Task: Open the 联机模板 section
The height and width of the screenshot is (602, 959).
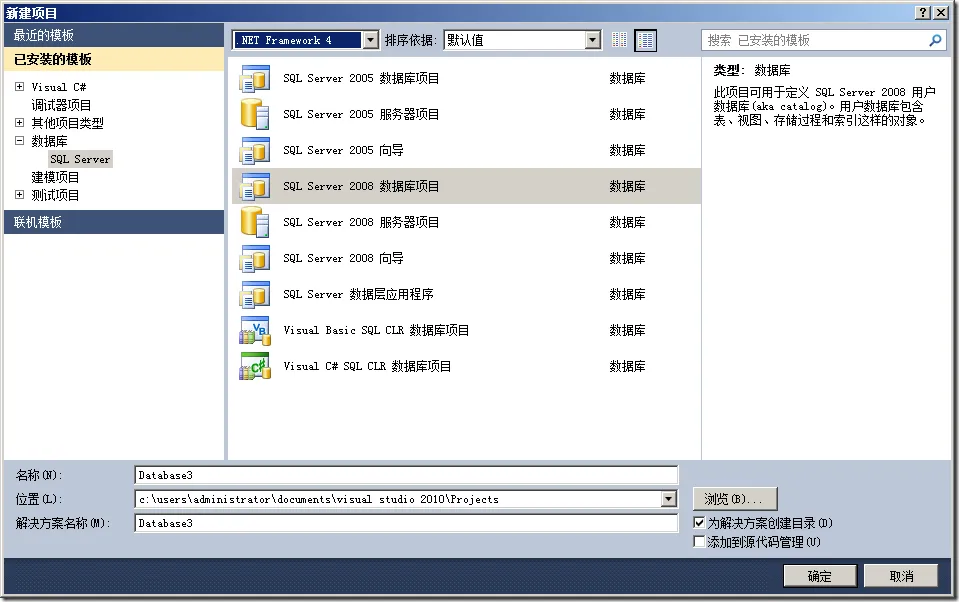Action: (114, 222)
